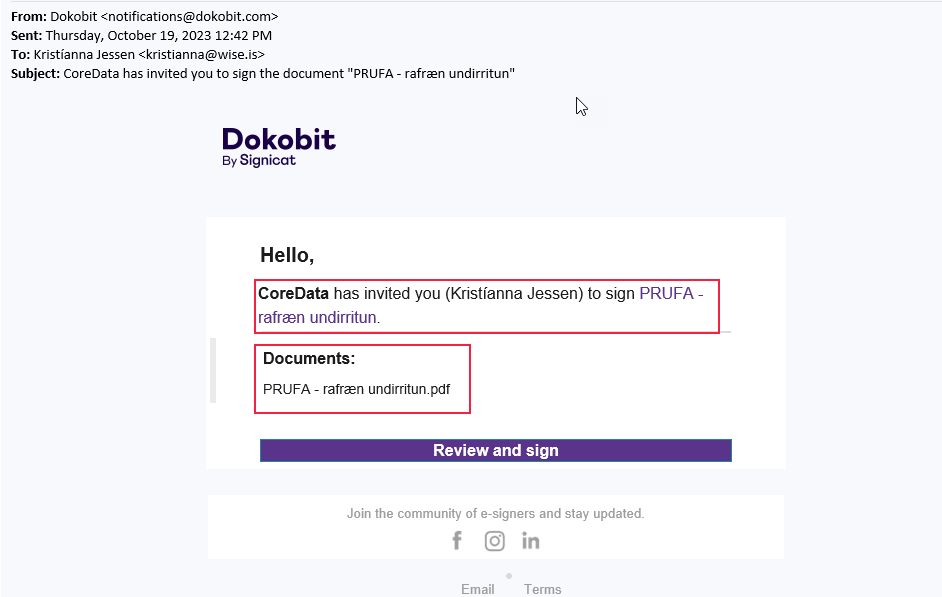Click the email Subject line text
Image resolution: width=942 pixels, height=597 pixels.
pos(289,74)
